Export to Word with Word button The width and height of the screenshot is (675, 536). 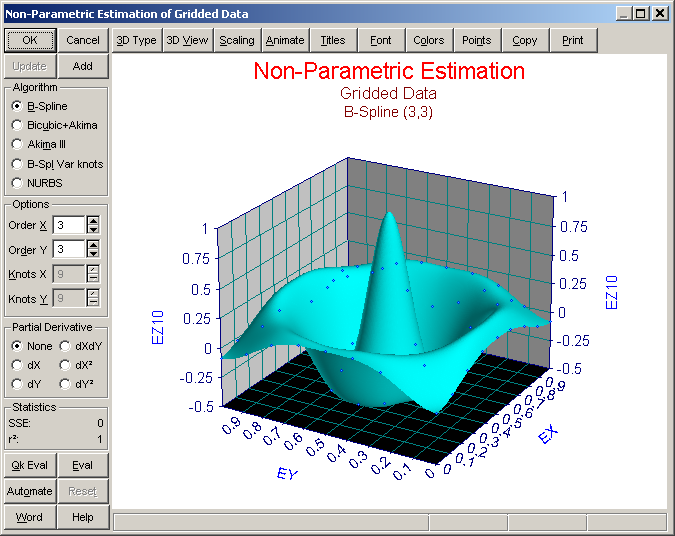click(30, 517)
